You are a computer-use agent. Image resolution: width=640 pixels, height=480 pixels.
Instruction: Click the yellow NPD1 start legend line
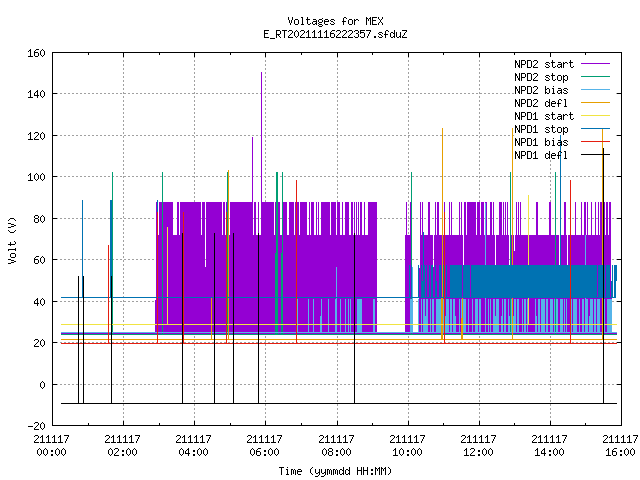596,116
